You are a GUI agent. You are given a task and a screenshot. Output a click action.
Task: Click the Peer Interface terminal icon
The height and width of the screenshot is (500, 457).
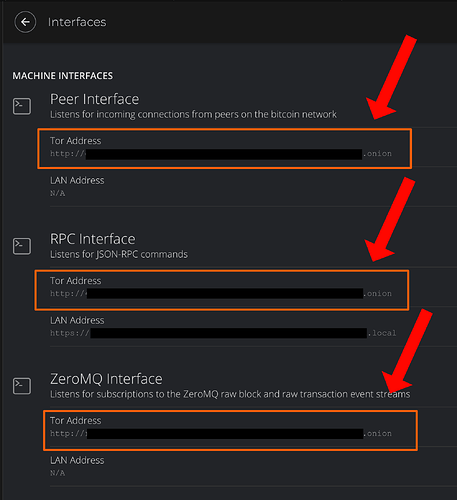[22, 106]
